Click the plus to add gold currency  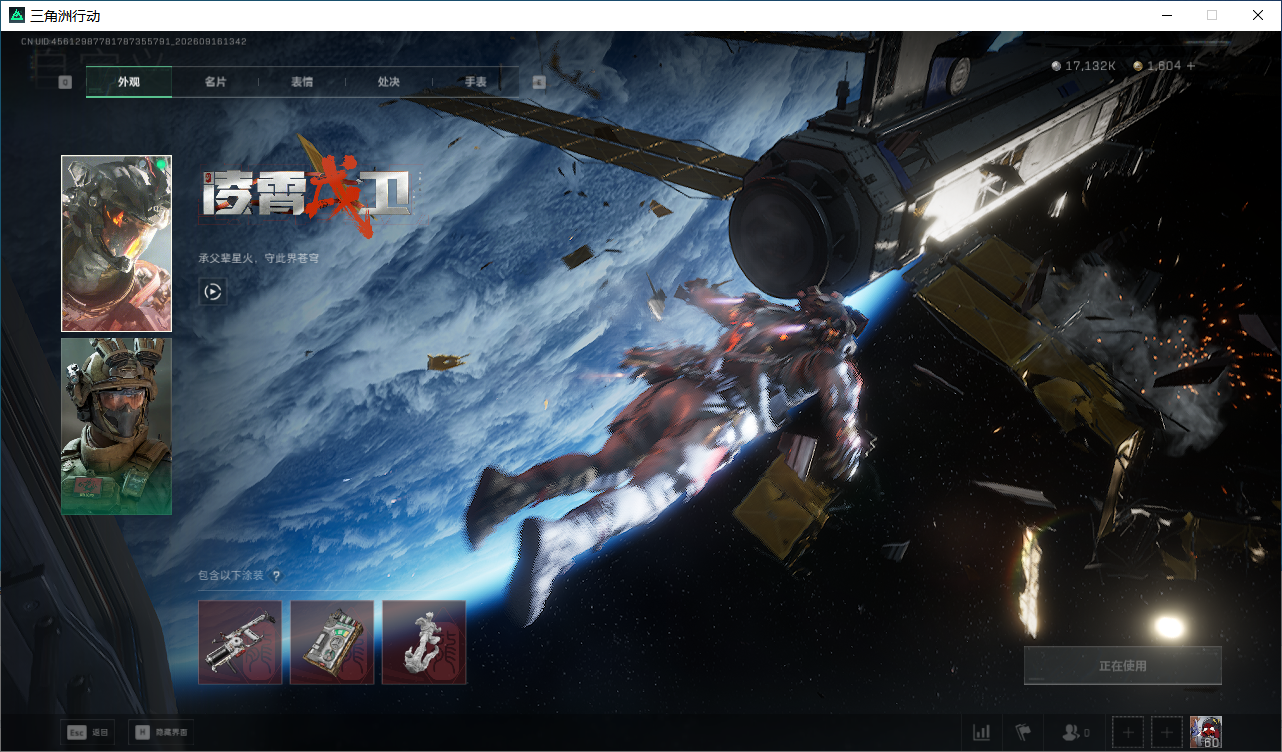tap(1190, 66)
